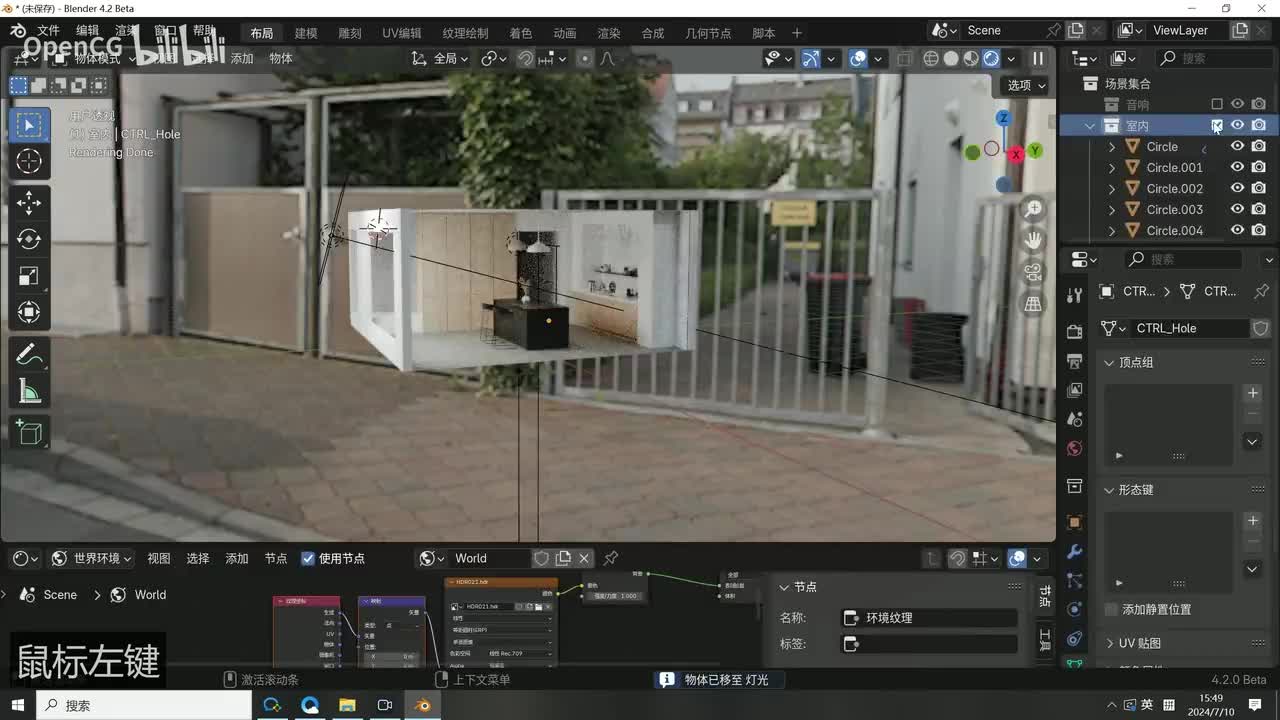The width and height of the screenshot is (1280, 720).
Task: Switch to material preview shading
Action: coord(971,58)
